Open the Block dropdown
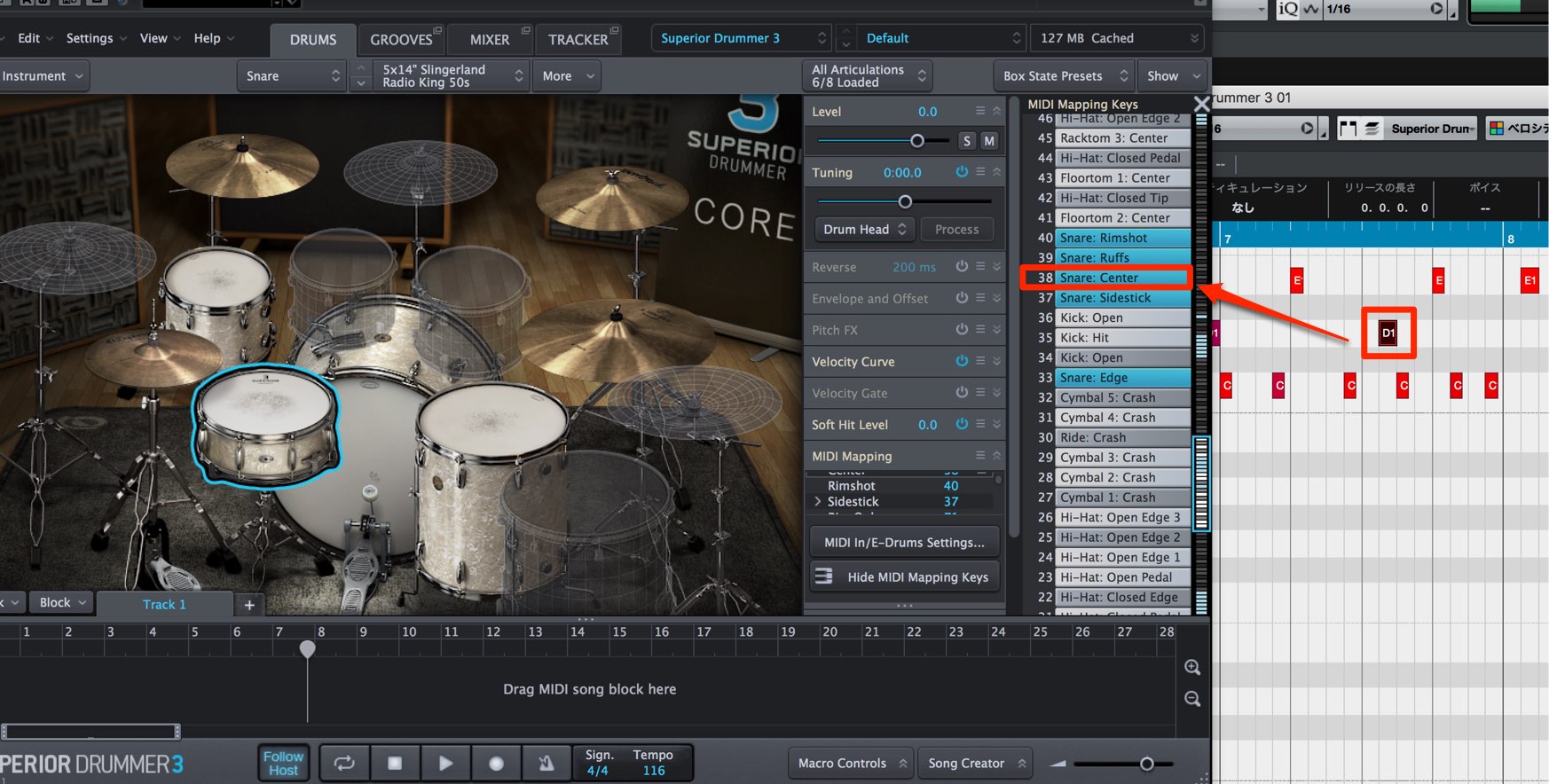The image size is (1549, 784). (x=62, y=602)
